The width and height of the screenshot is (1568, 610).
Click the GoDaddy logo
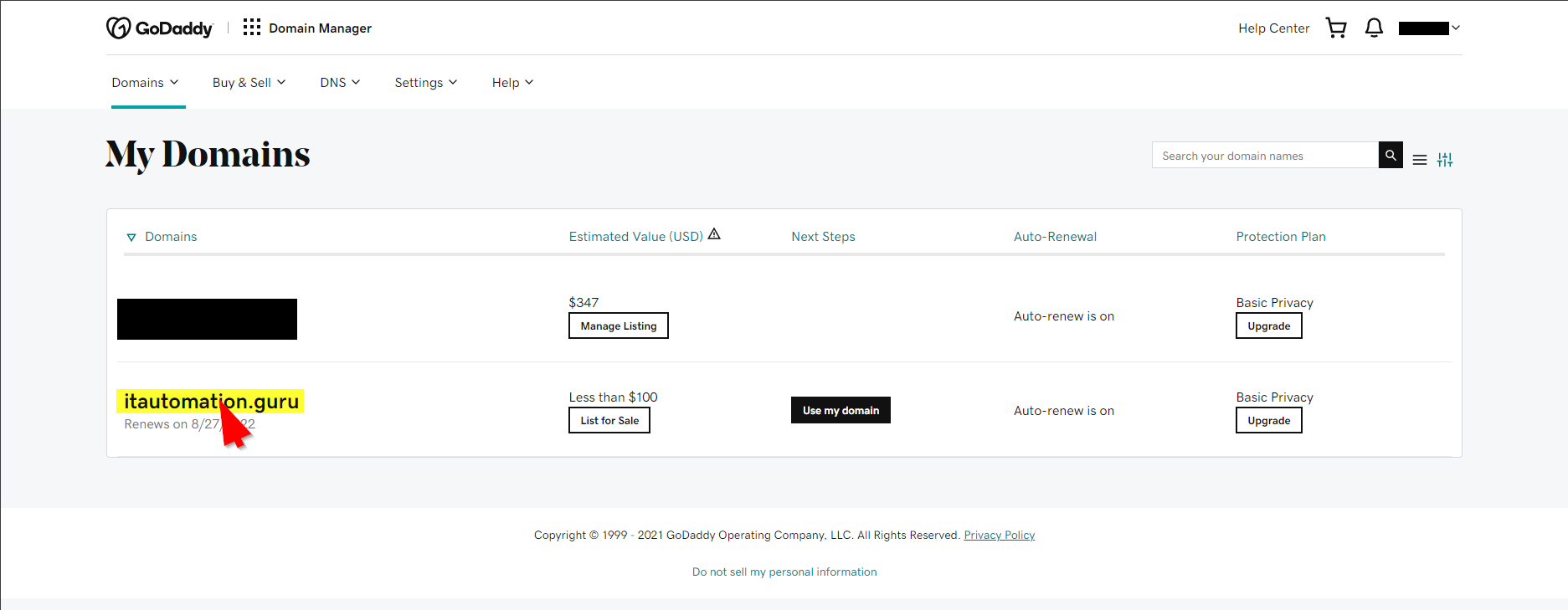coord(159,28)
